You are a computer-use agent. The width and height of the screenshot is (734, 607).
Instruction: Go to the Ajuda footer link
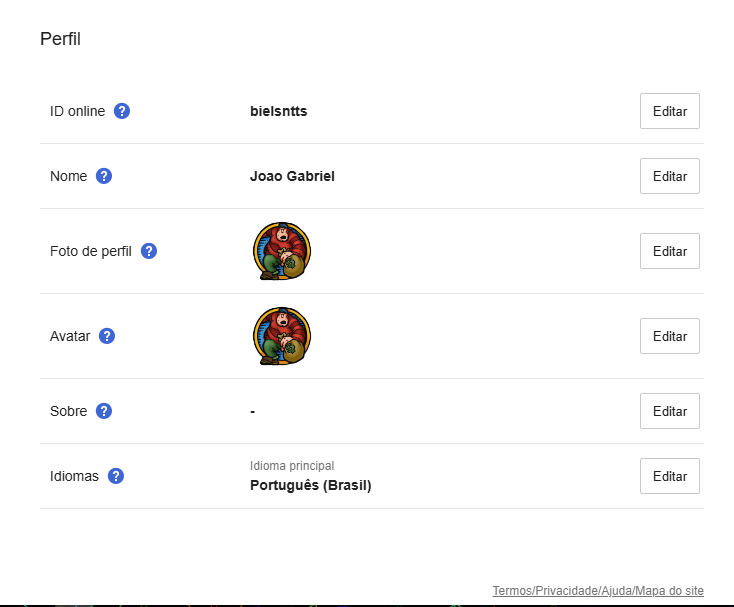click(x=615, y=591)
